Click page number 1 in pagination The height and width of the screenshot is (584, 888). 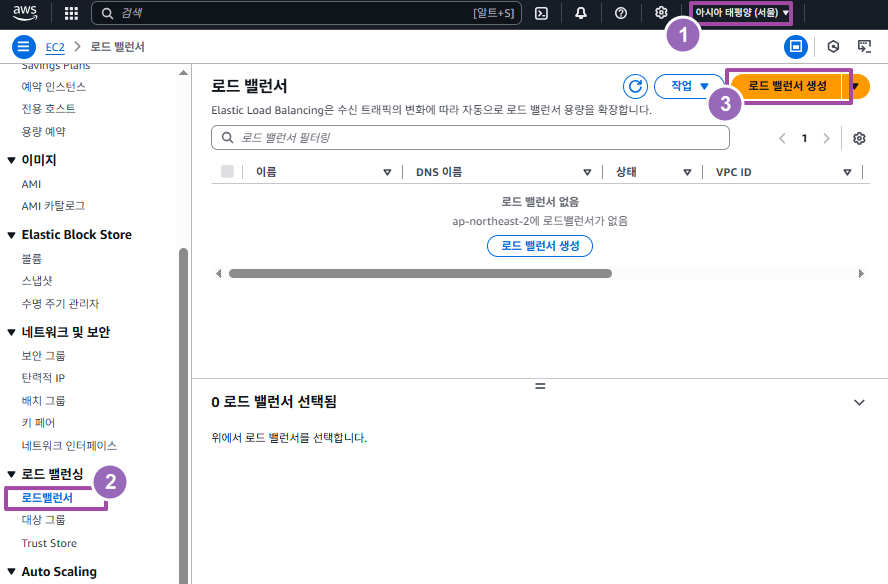click(804, 138)
